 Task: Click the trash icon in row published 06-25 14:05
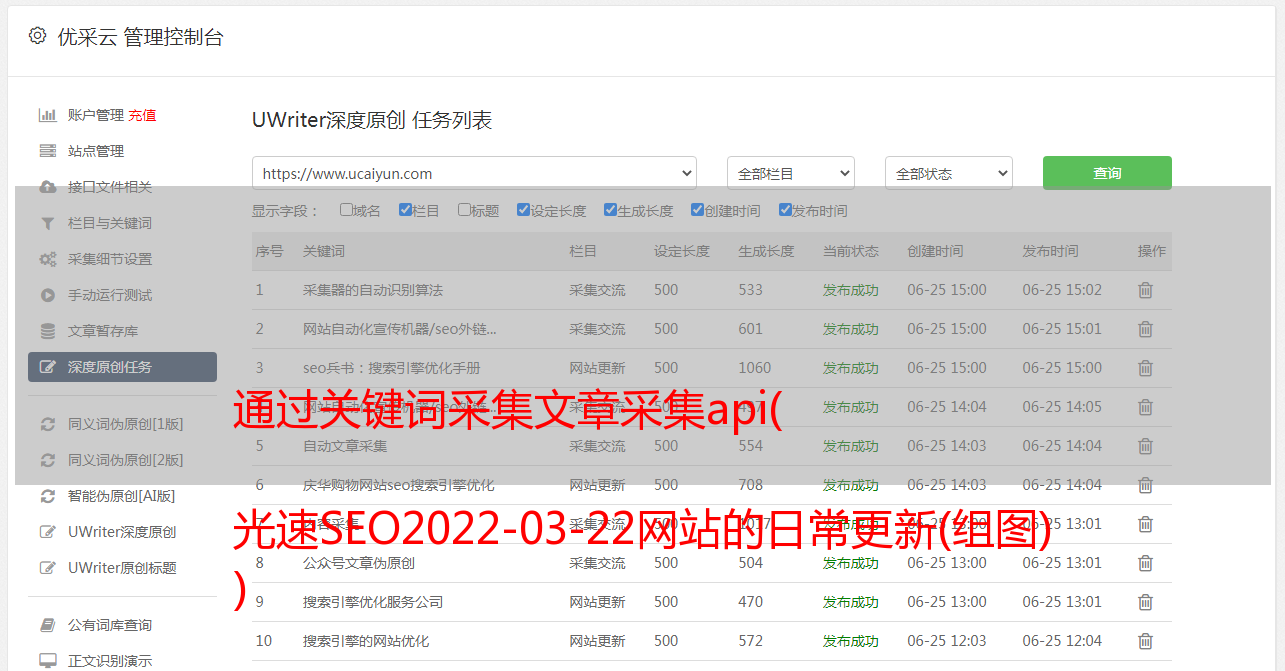click(1146, 407)
